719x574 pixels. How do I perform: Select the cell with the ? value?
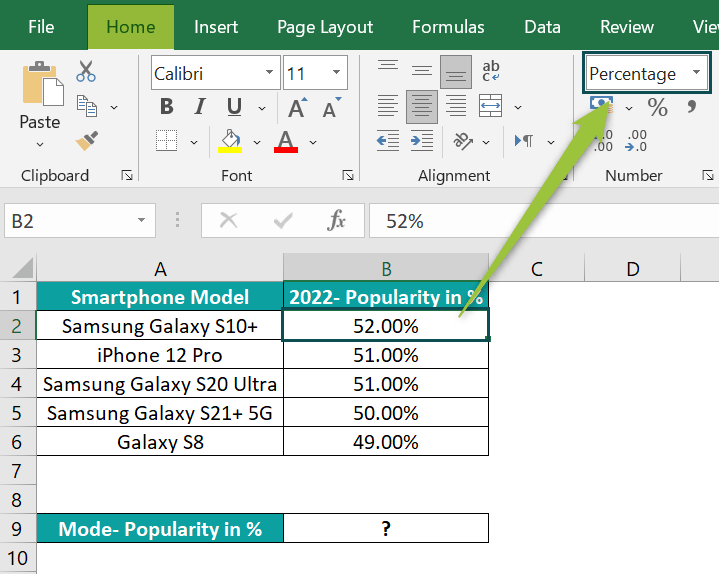[386, 528]
